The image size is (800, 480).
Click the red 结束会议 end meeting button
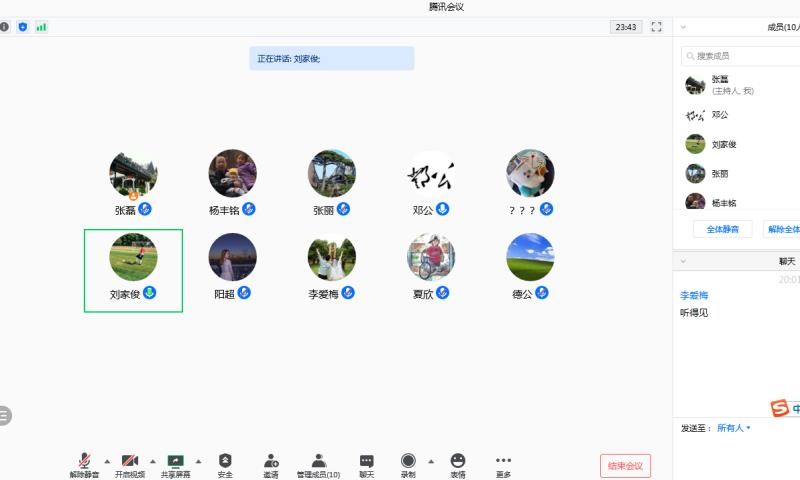[625, 466]
